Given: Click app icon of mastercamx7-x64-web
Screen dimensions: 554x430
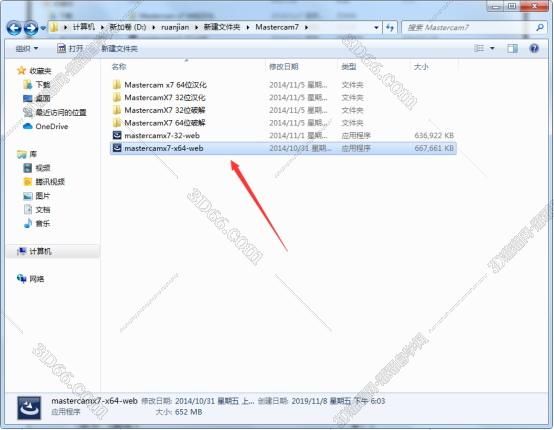Looking at the screenshot, I should click(117, 148).
